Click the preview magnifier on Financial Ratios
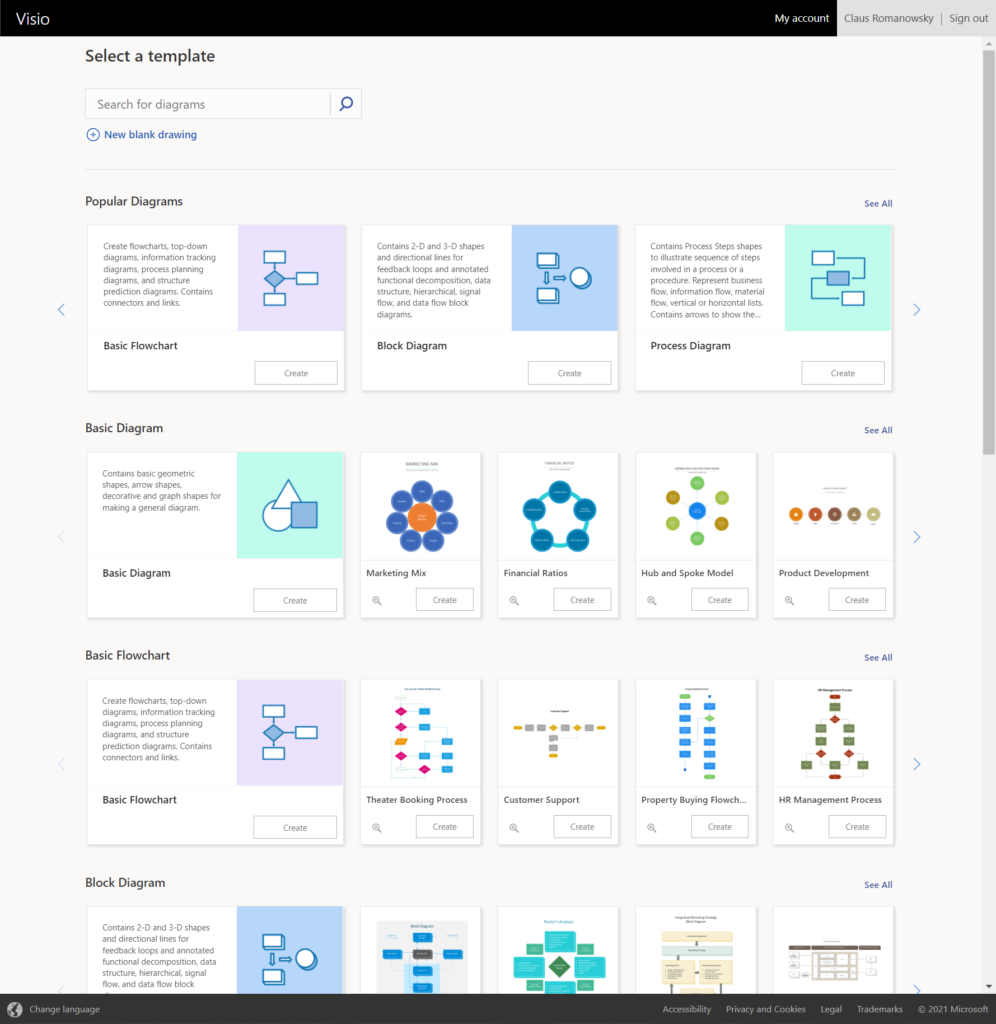The width and height of the screenshot is (996, 1024). coord(514,599)
